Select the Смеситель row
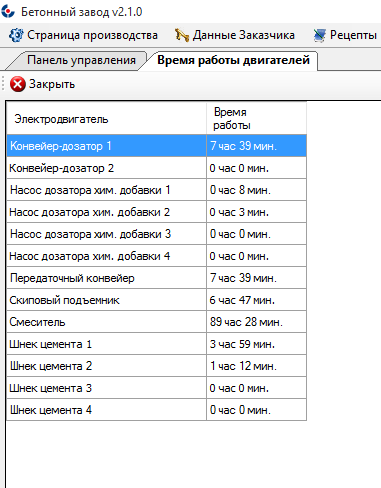Viewport: 381px width, 488px height. click(156, 322)
